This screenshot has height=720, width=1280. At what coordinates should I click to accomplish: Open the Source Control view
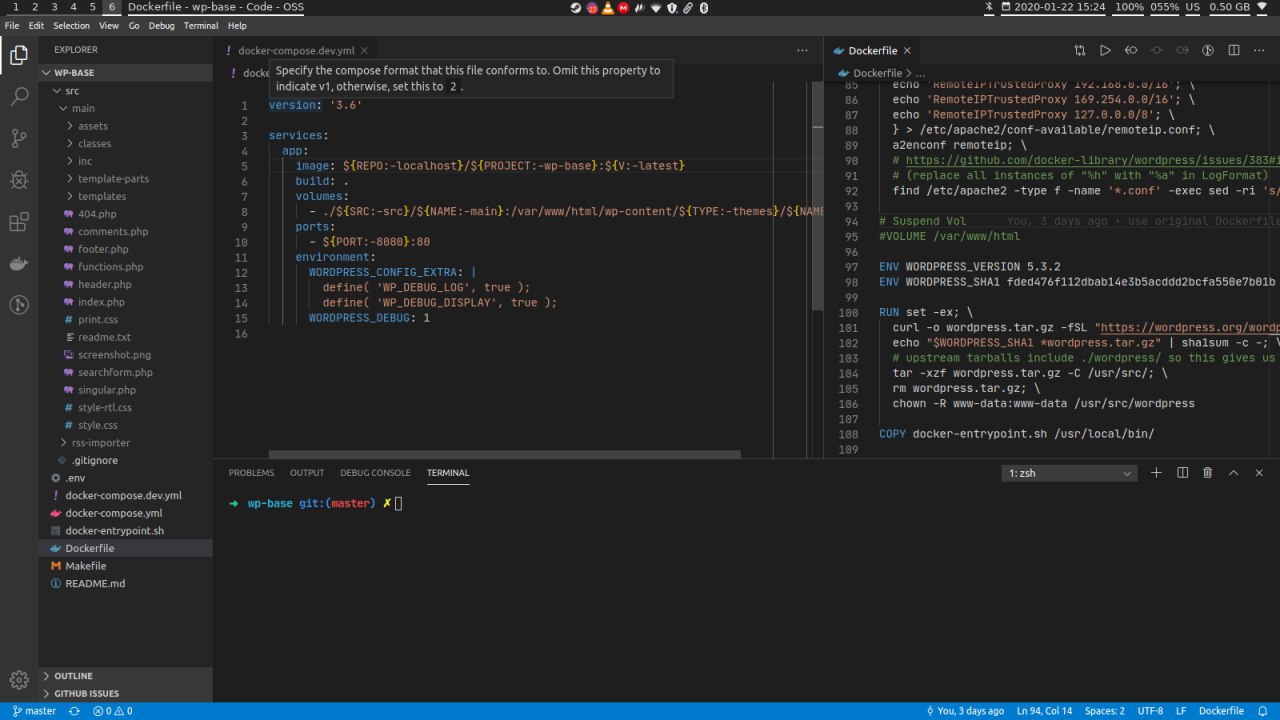pos(19,138)
